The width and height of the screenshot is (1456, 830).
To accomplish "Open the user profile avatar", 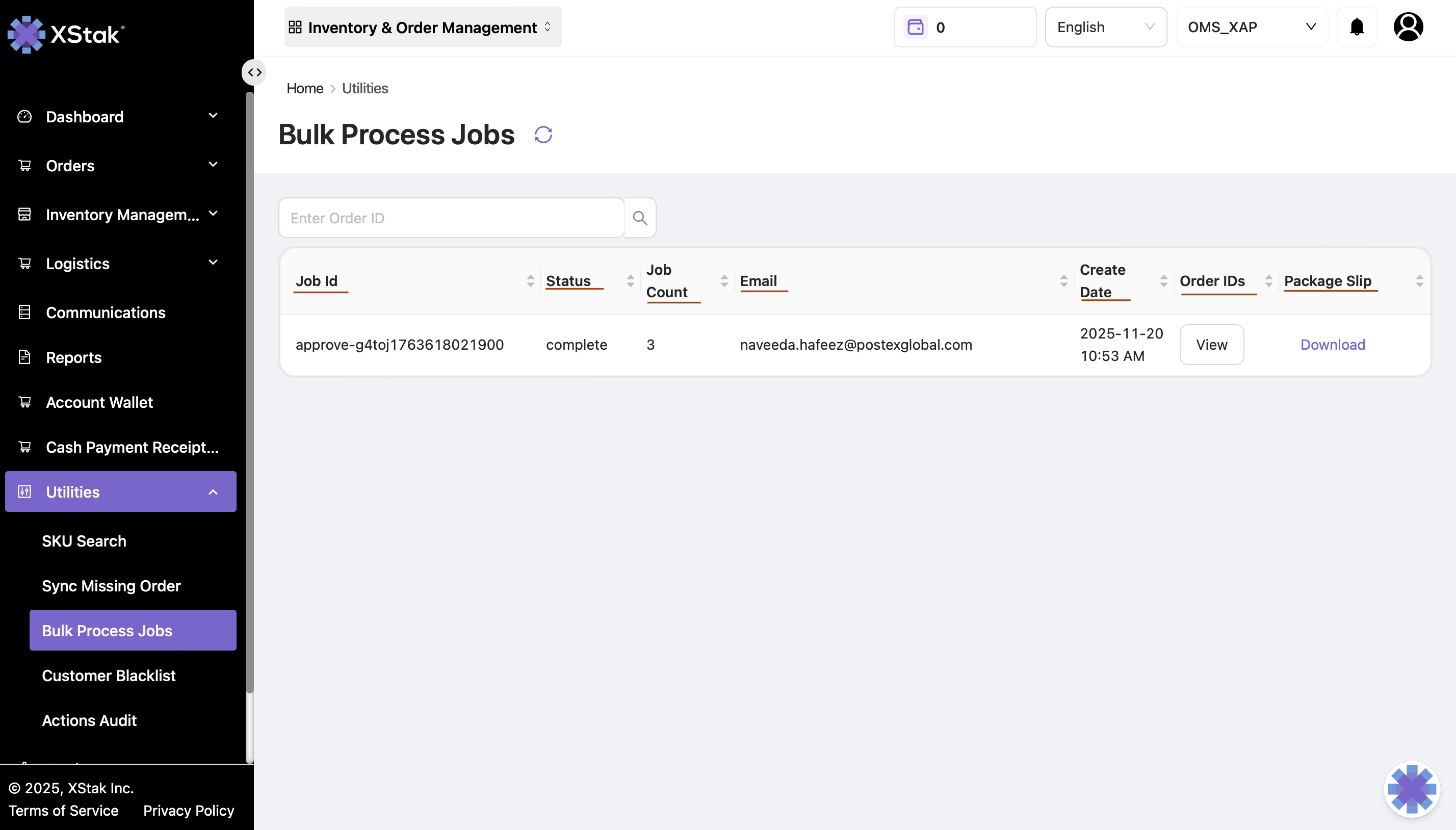I will click(1408, 27).
